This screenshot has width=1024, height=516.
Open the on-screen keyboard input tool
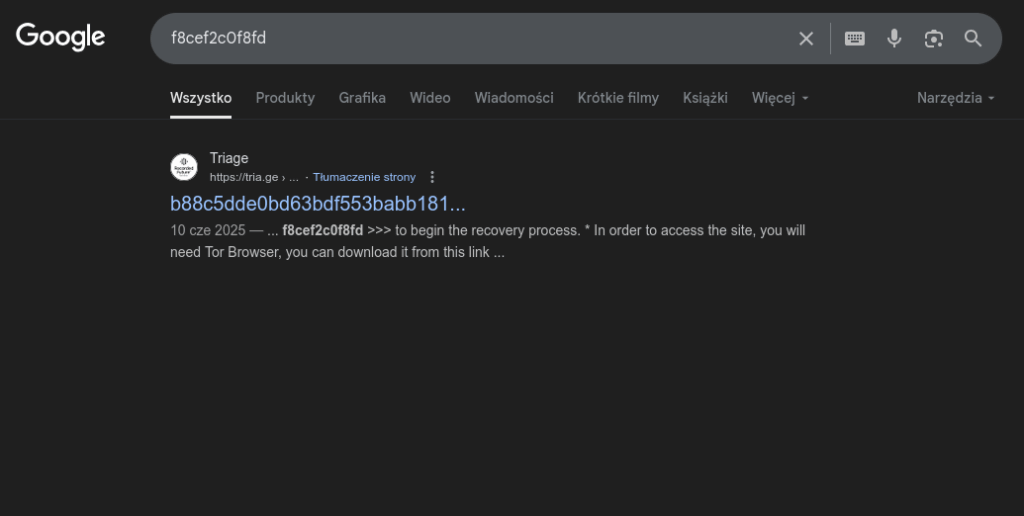[x=855, y=39]
